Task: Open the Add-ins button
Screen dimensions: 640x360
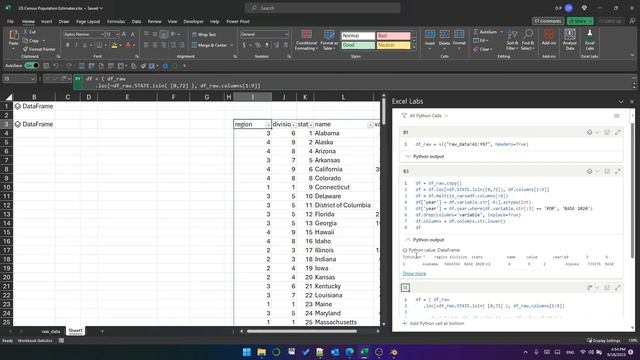Action: click(549, 37)
